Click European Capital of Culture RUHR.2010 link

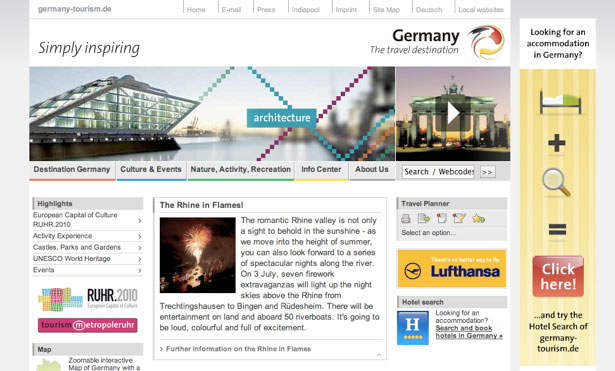75,220
